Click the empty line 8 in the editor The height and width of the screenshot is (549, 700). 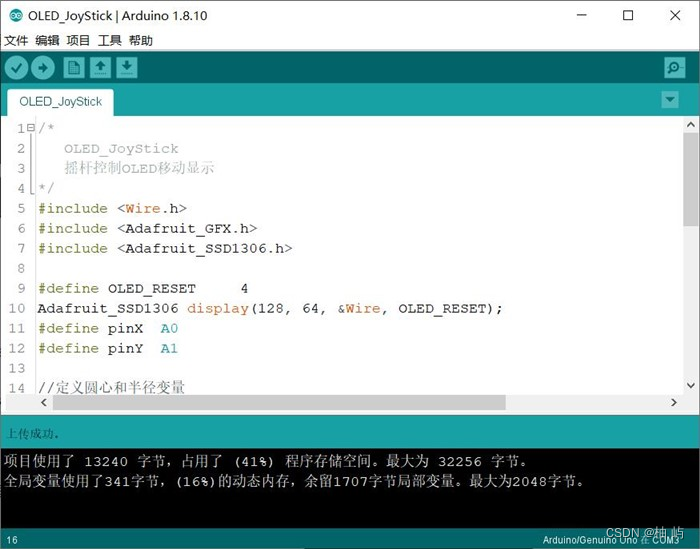[357, 269]
